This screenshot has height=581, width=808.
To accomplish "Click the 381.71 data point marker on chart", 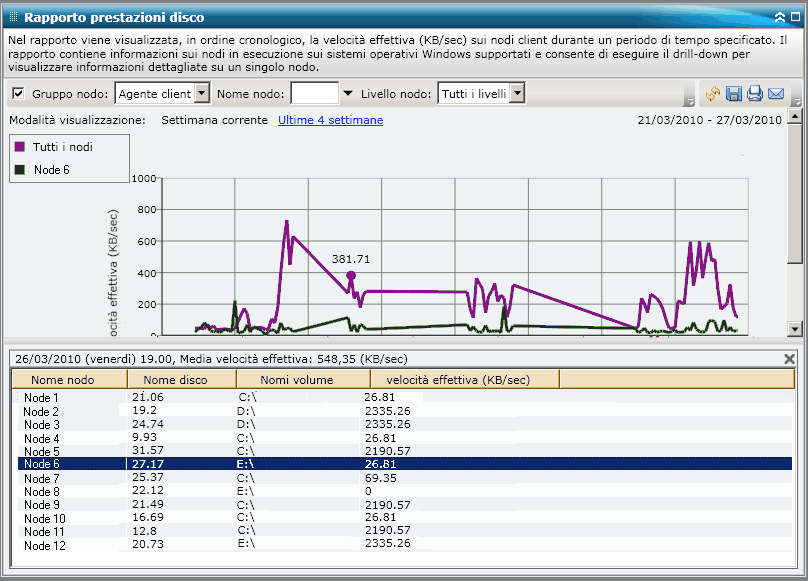I will [351, 275].
